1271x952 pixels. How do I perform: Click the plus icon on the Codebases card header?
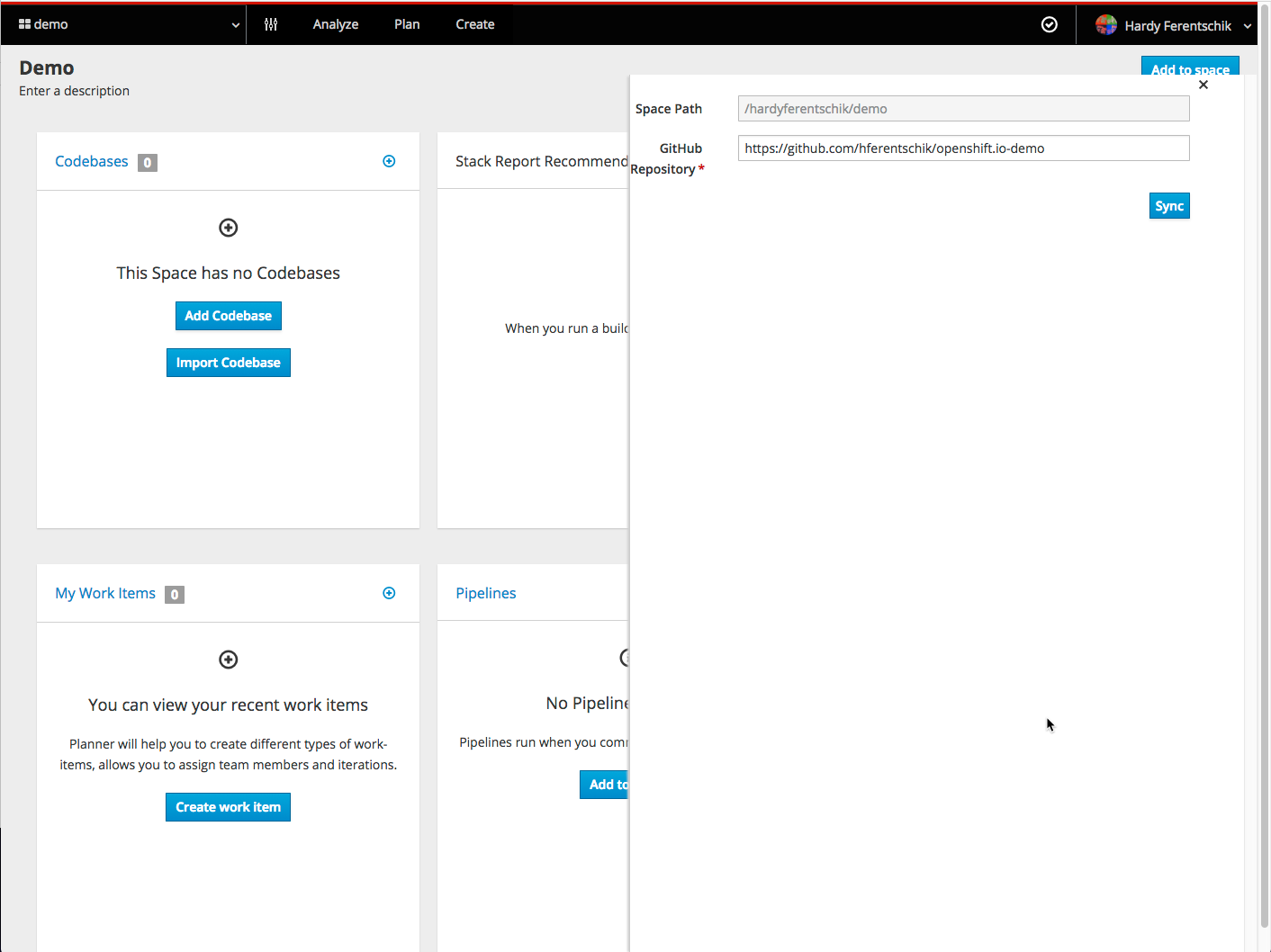(x=389, y=160)
